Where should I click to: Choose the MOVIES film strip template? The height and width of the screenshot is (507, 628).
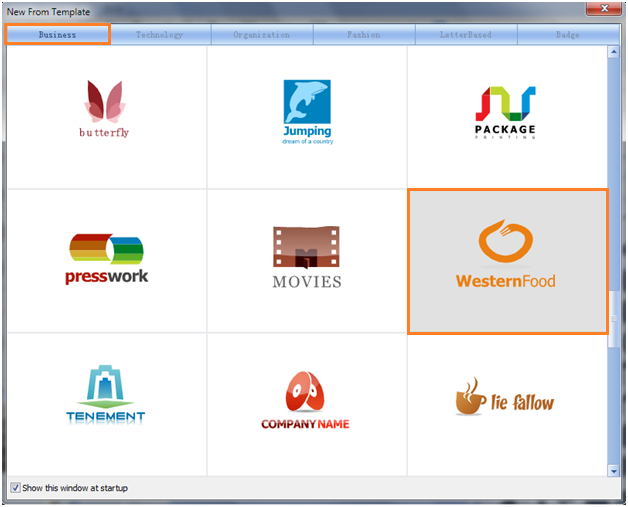307,261
